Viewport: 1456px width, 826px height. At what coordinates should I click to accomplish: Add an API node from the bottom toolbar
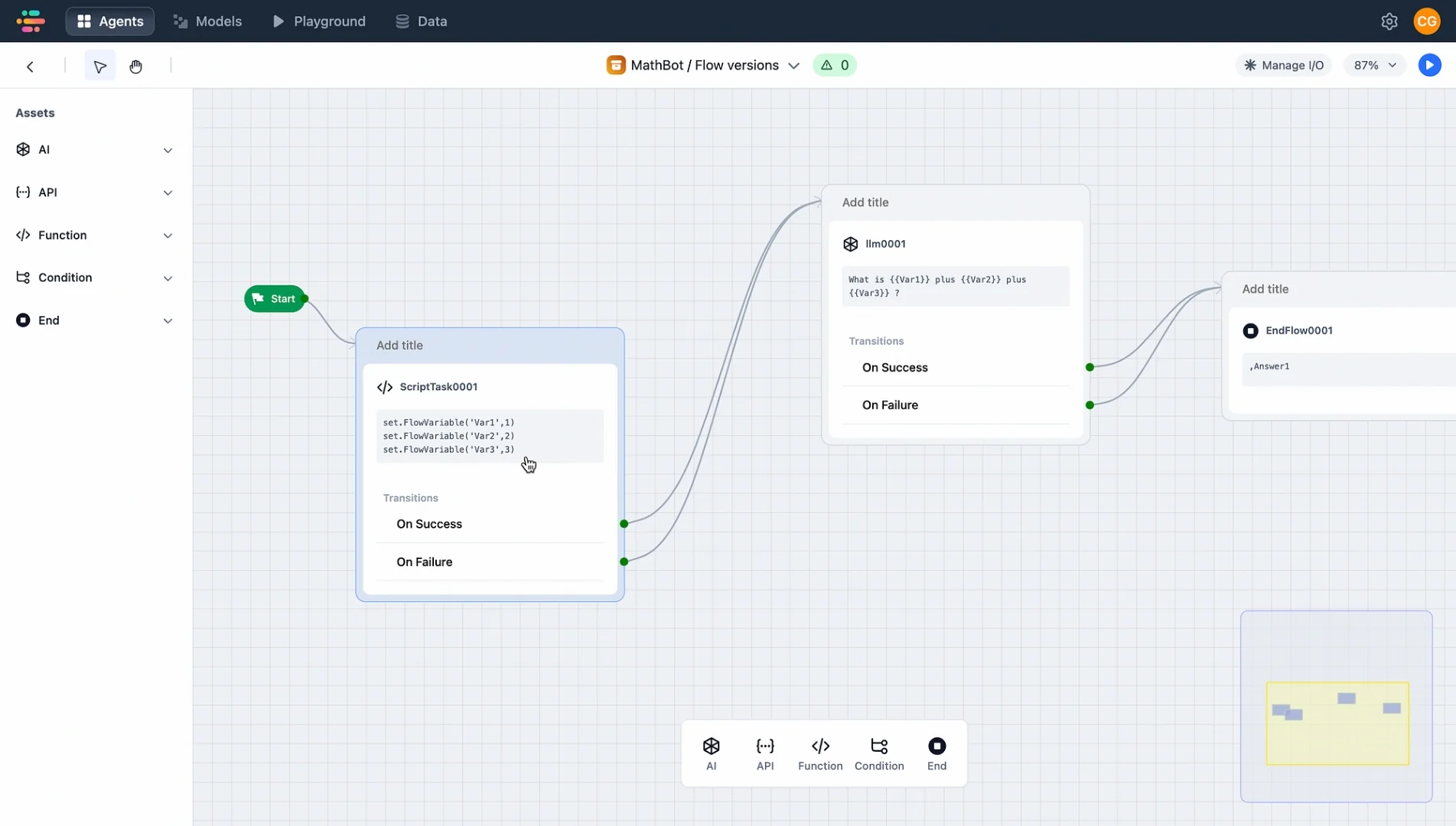[764, 753]
